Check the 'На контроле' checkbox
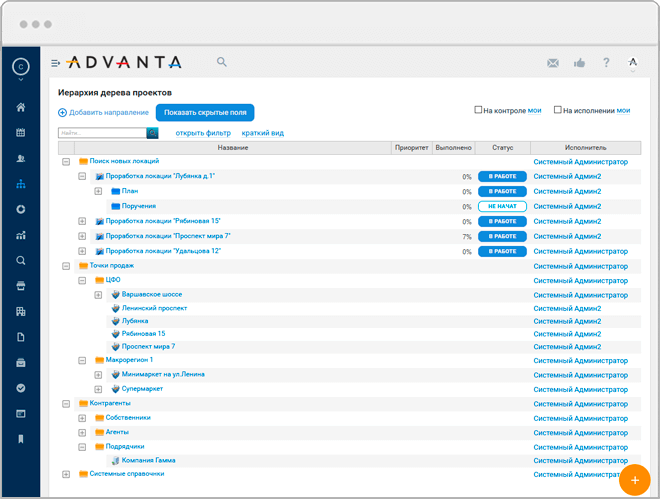Screen dimensions: 660x499 click(x=478, y=110)
